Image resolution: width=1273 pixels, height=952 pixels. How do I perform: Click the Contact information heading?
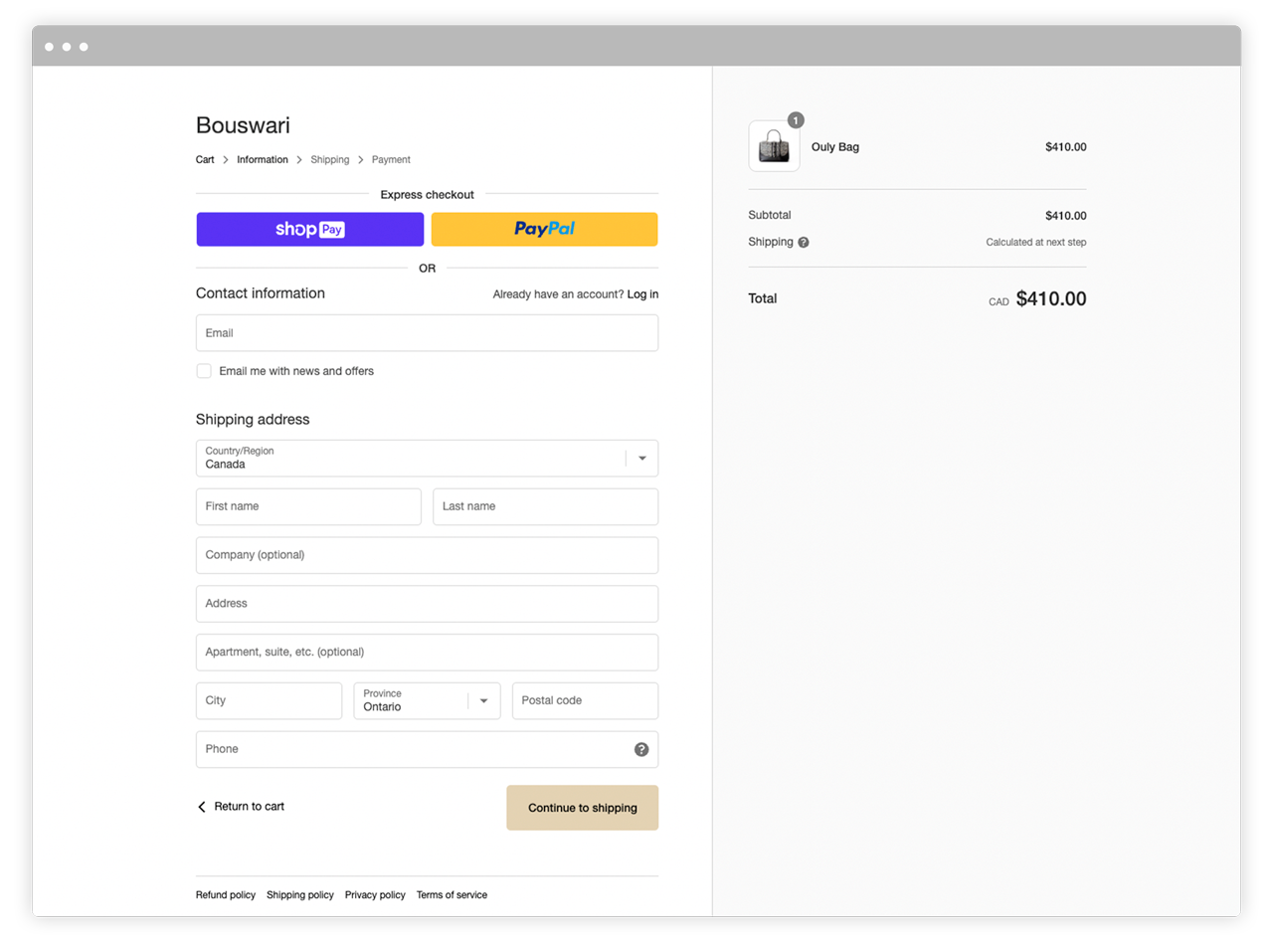tap(261, 293)
